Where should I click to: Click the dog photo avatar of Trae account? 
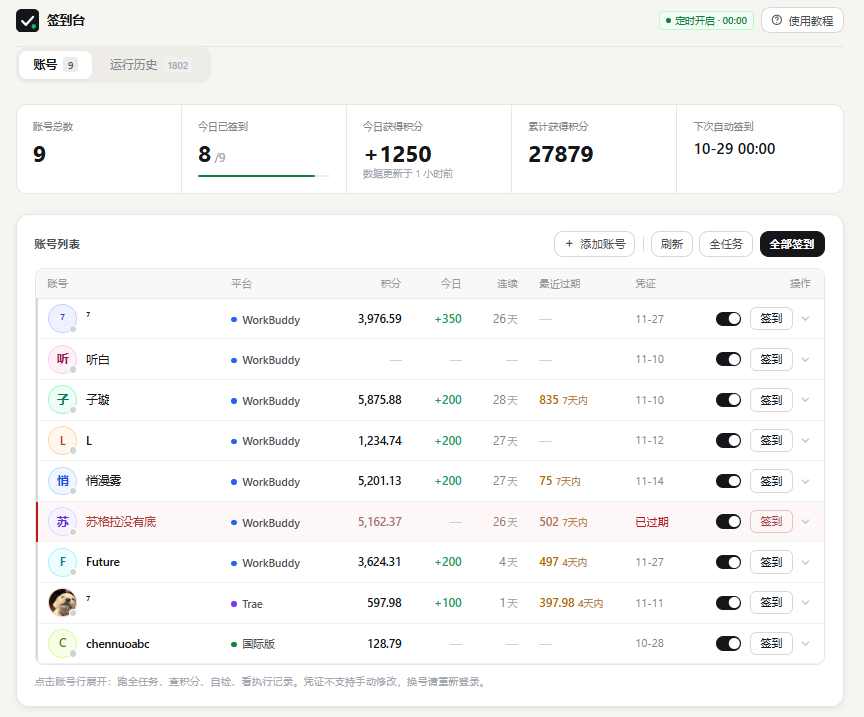[x=62, y=602]
